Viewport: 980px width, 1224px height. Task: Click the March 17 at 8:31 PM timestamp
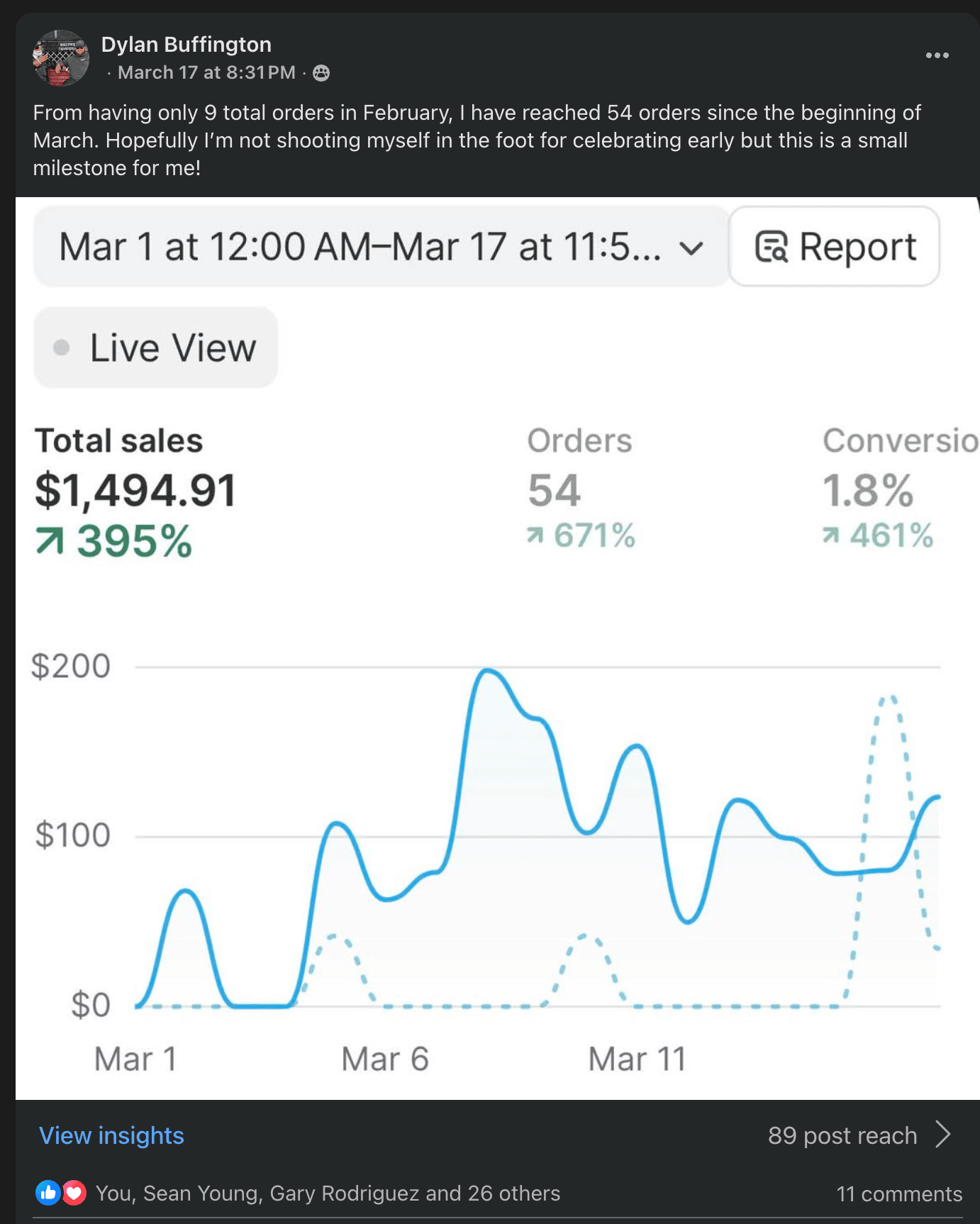pos(206,73)
